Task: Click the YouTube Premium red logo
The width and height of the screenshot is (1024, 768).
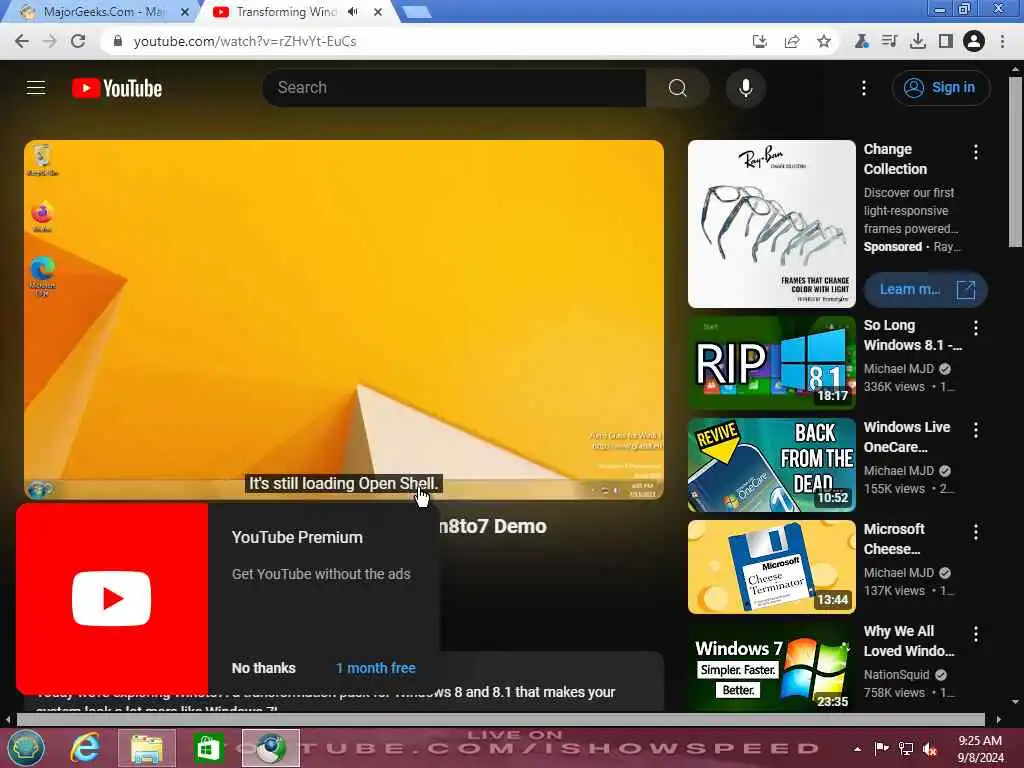Action: click(x=112, y=598)
